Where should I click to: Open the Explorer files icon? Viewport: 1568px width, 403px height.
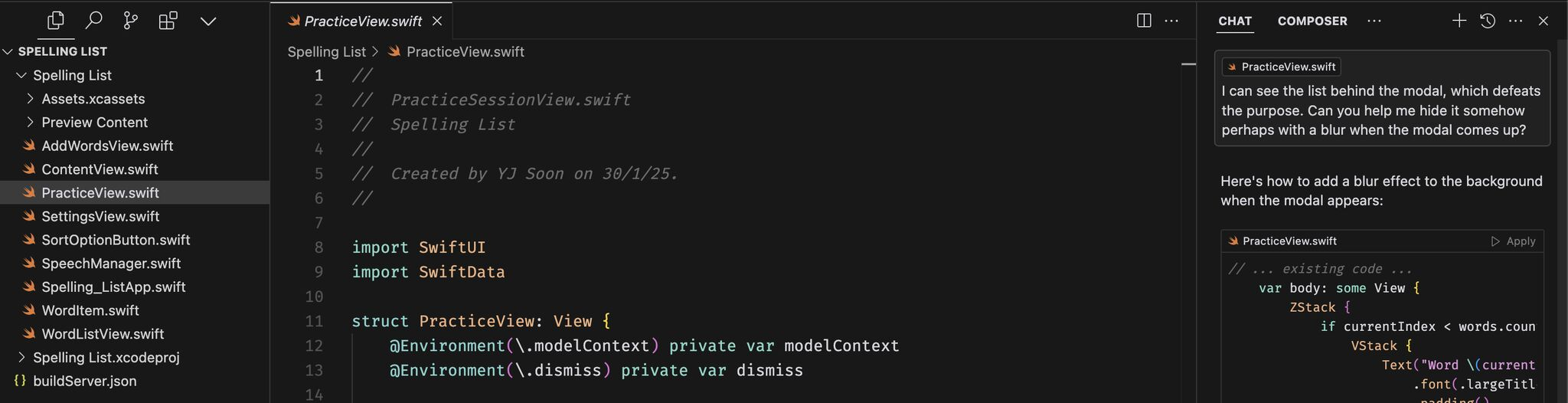pos(56,21)
